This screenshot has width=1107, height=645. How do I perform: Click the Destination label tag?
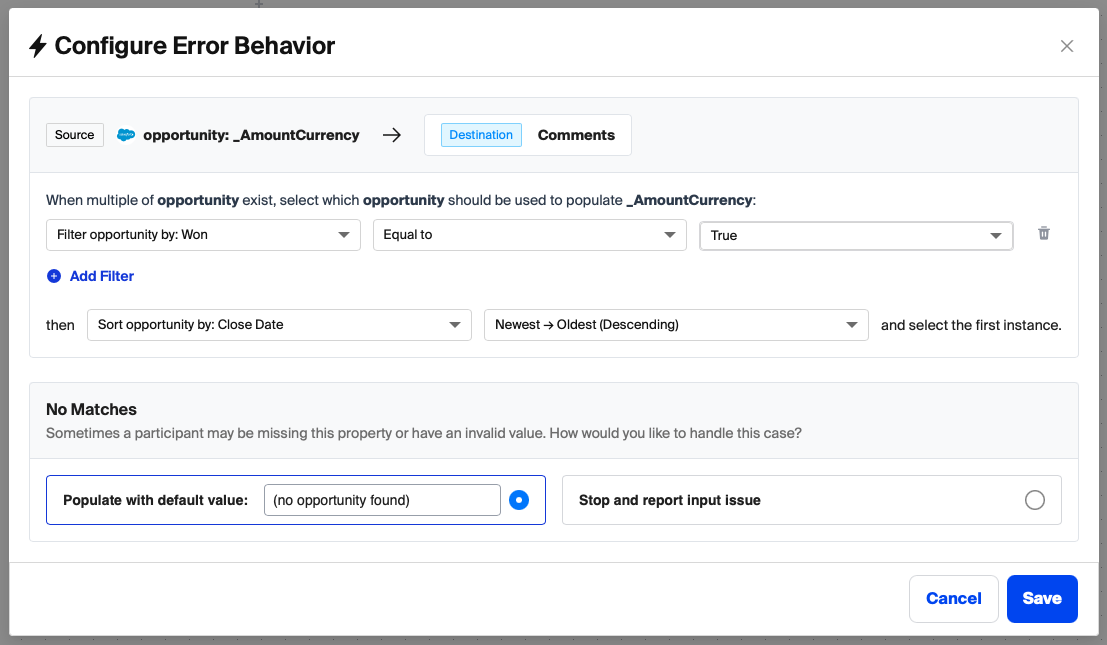[x=481, y=135]
